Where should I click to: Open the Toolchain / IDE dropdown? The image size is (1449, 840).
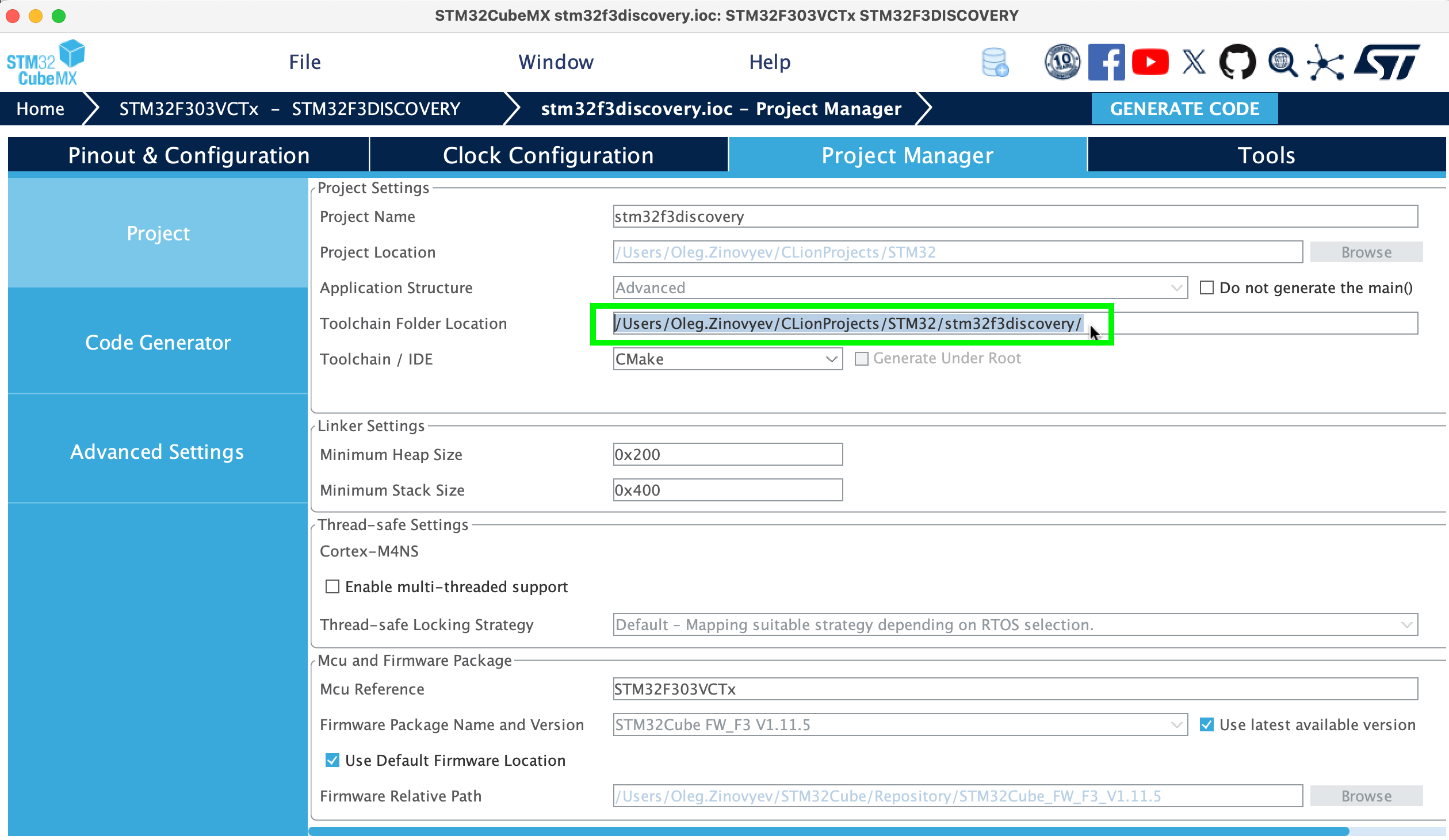click(832, 359)
